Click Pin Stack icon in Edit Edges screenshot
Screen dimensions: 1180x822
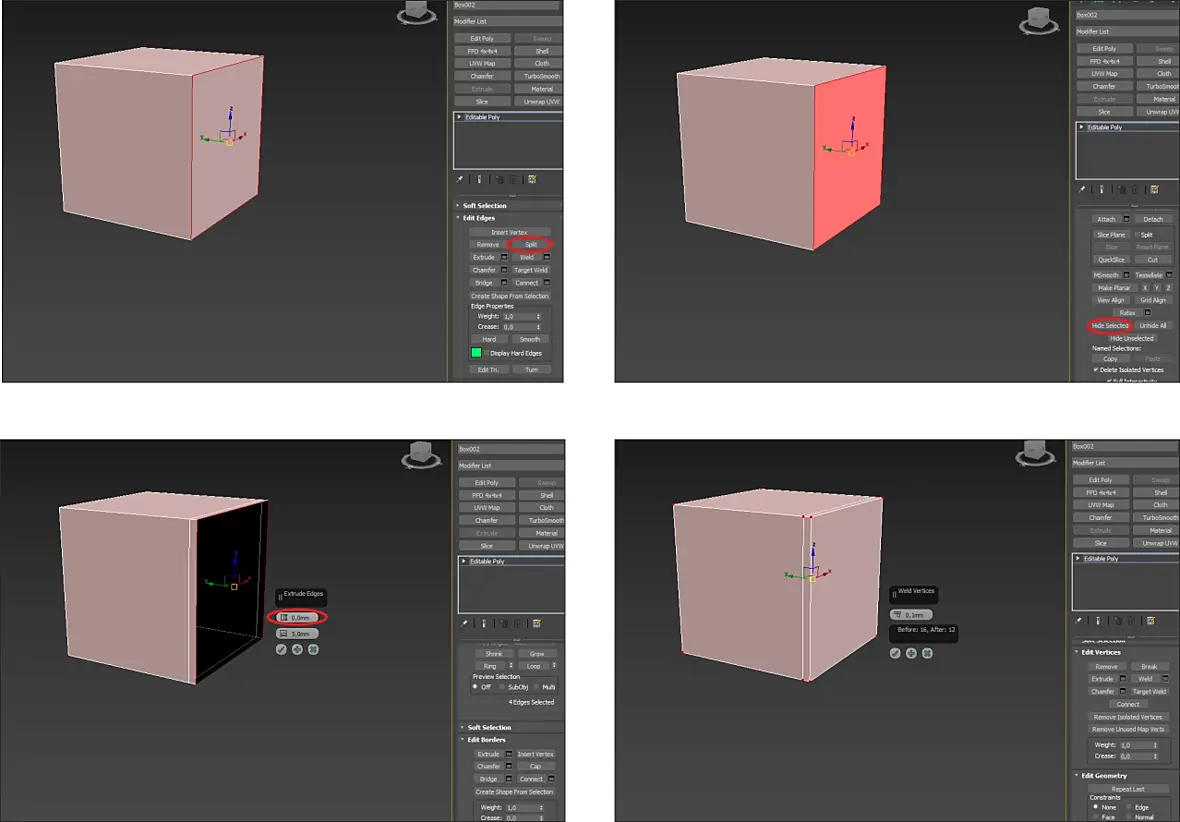point(460,179)
